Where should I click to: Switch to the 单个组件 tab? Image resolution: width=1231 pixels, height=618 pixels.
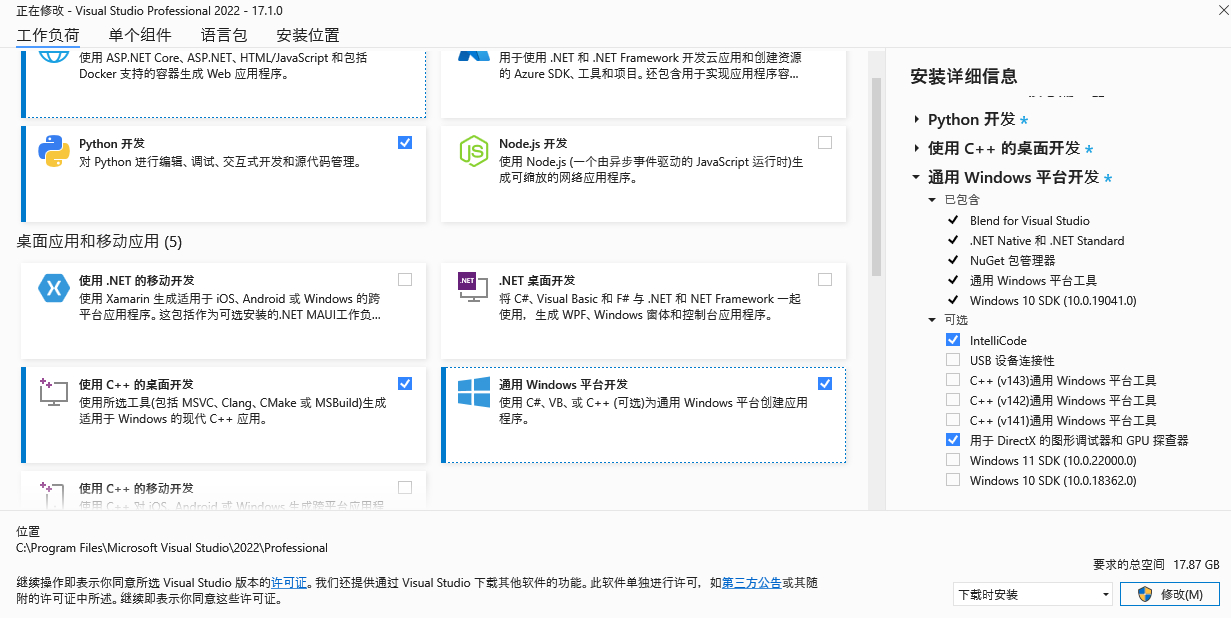(140, 35)
